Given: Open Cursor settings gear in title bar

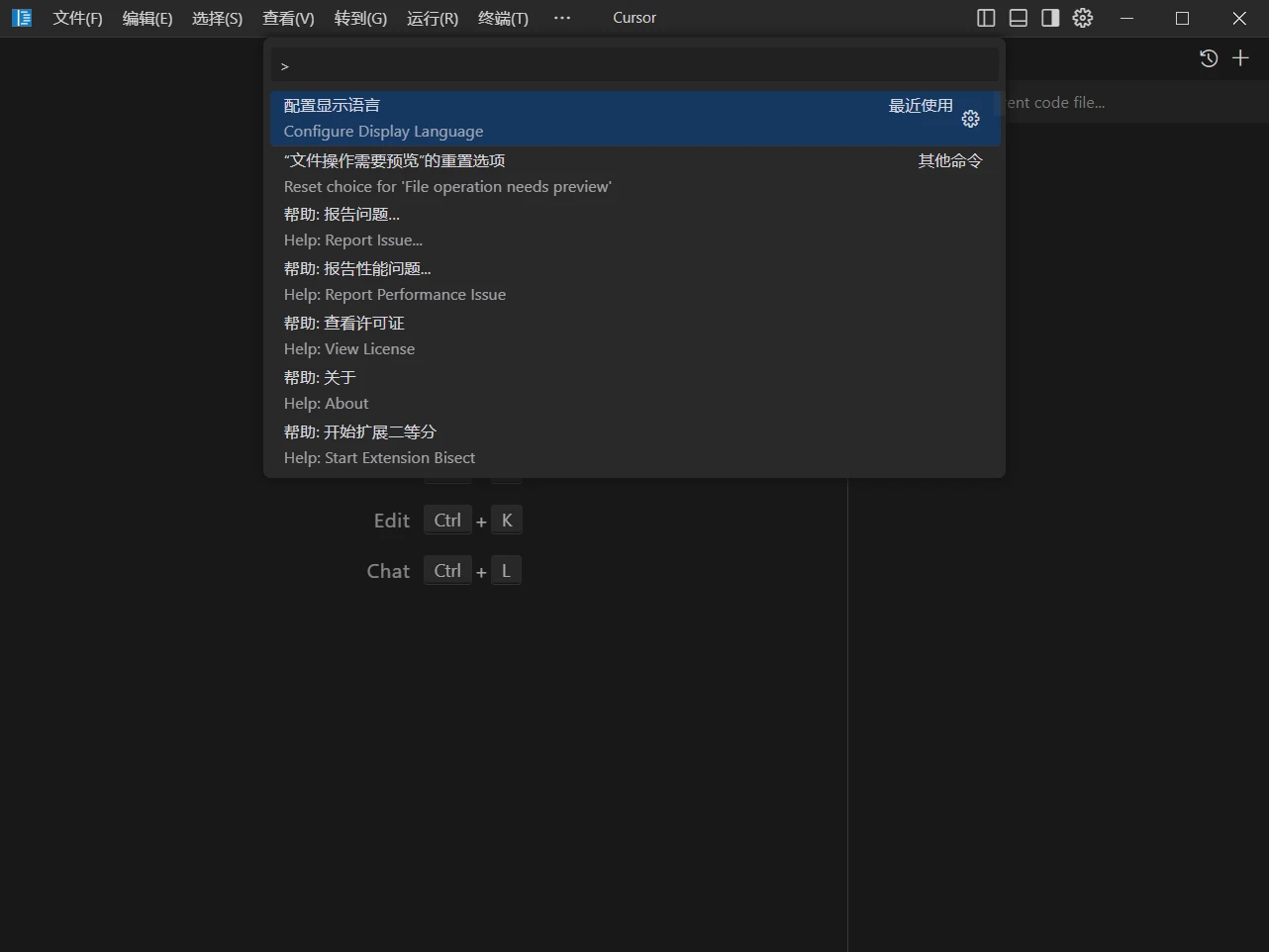Looking at the screenshot, I should tap(1083, 18).
